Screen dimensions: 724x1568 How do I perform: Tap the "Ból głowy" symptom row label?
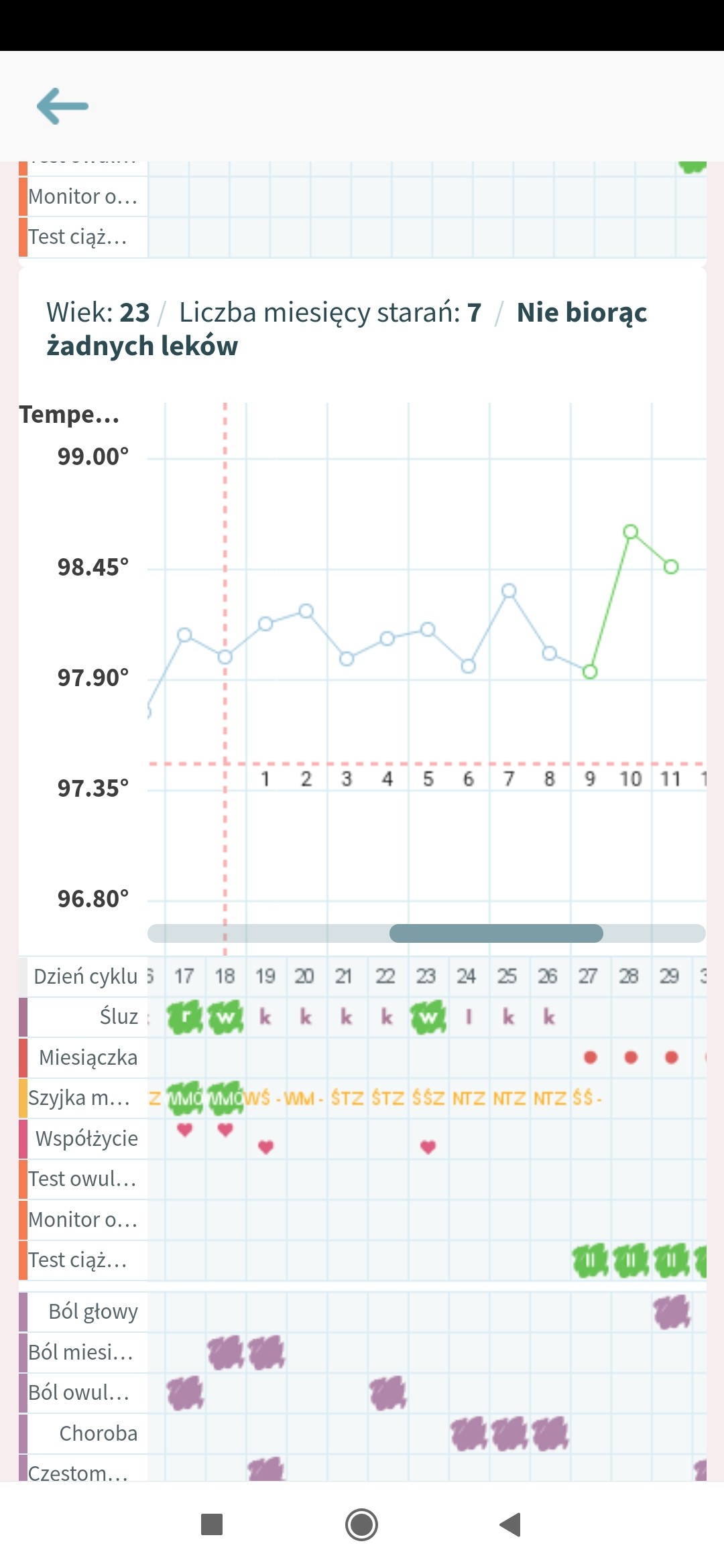(x=93, y=1311)
